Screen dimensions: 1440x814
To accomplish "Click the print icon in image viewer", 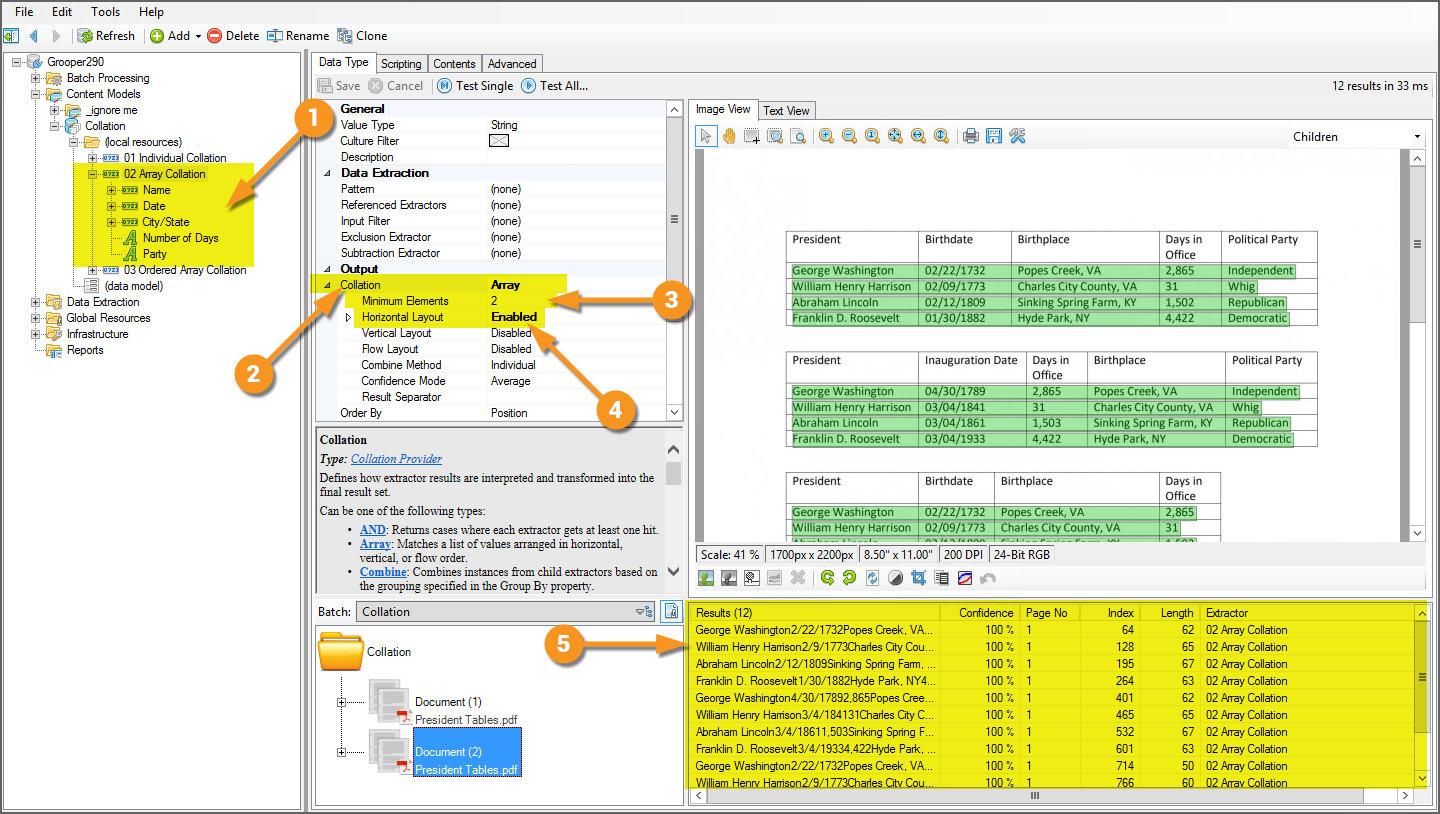I will (970, 136).
